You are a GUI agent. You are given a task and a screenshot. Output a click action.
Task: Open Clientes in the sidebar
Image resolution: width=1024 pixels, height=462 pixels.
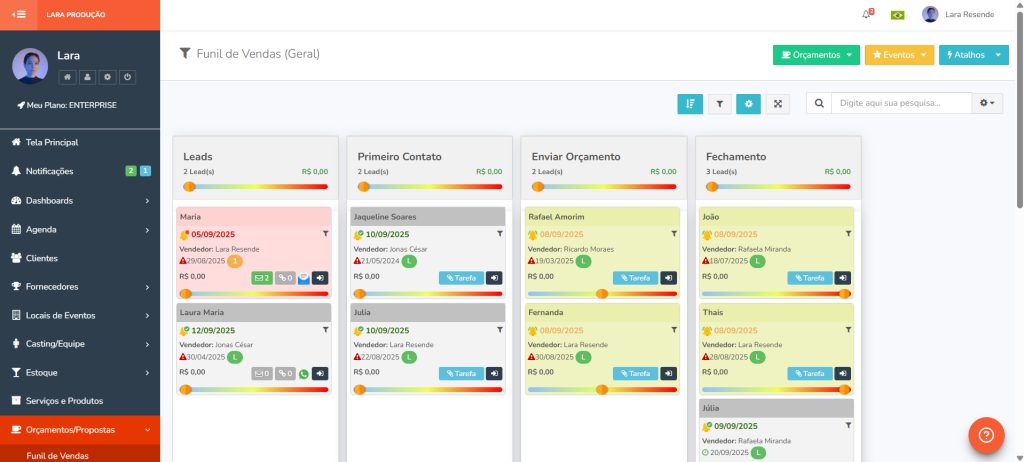[80, 258]
